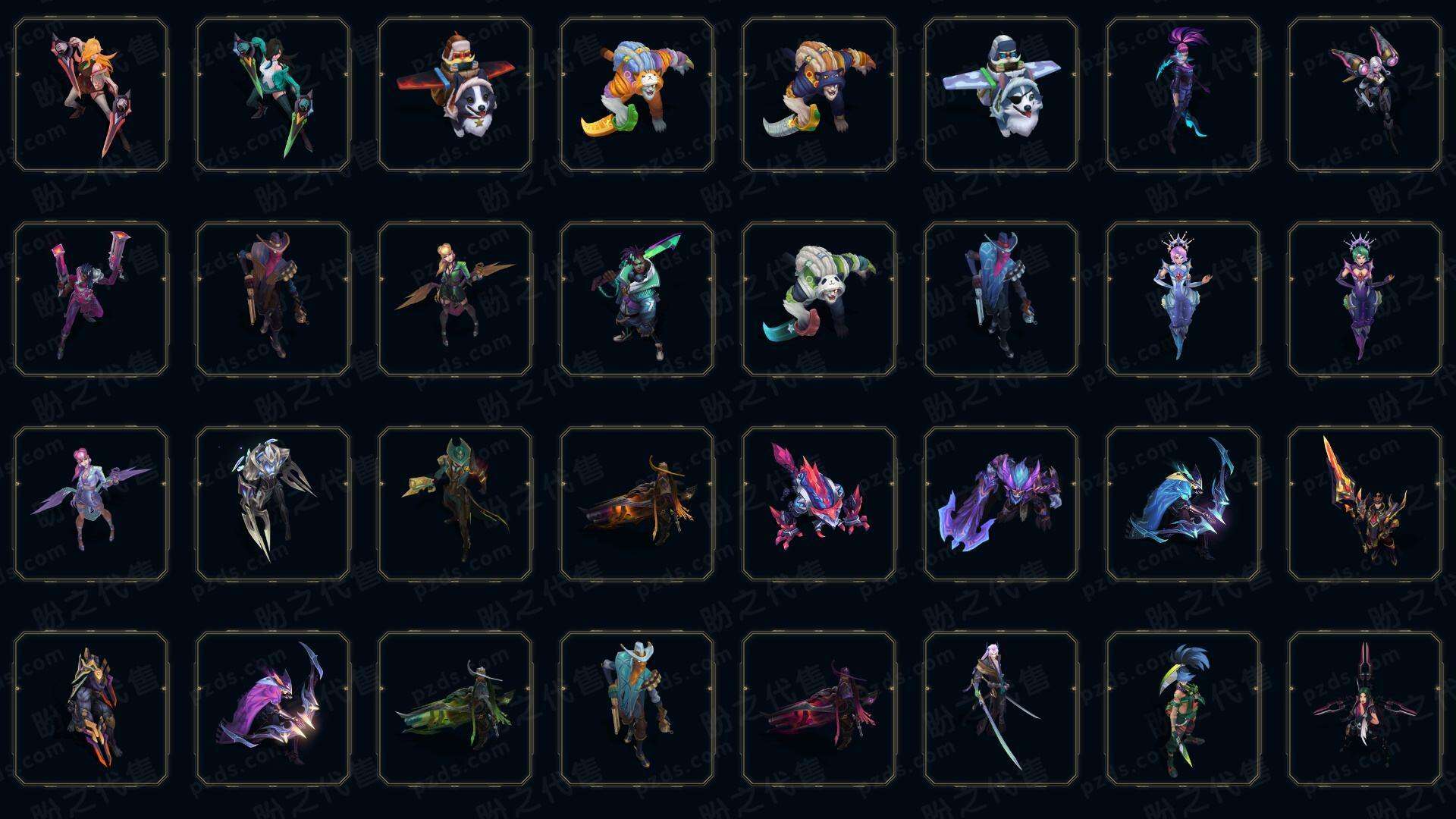Select the purple winged demon skin
The height and width of the screenshot is (819, 1456).
click(1001, 504)
